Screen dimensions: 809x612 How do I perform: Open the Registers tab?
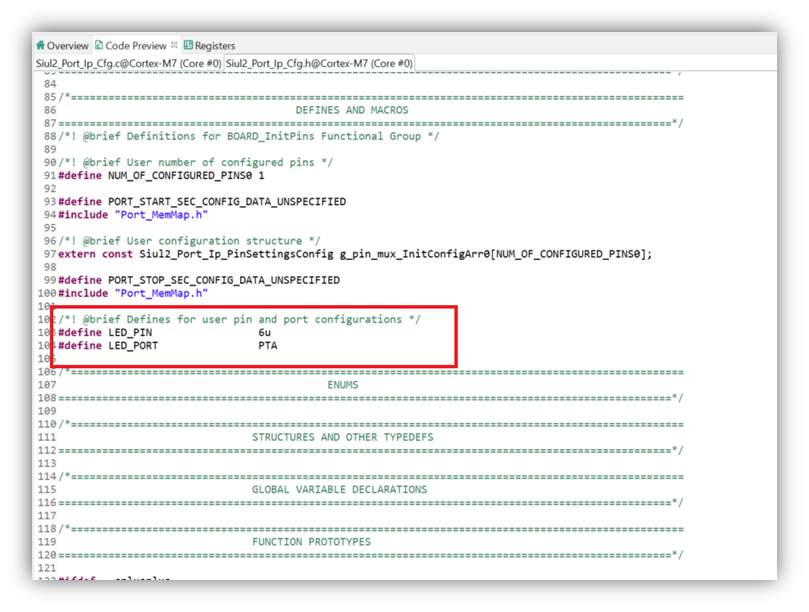(x=209, y=46)
